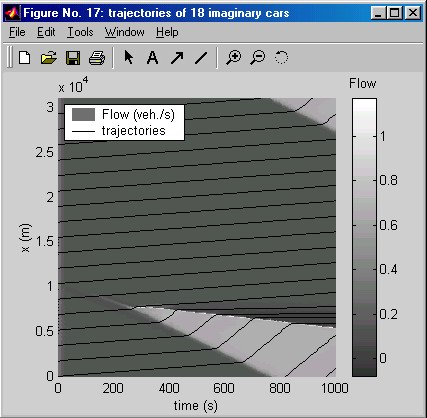Viewport: 427px width, 418px height.
Task: Minimize the Figure No. 17 window
Action: pyautogui.click(x=378, y=13)
